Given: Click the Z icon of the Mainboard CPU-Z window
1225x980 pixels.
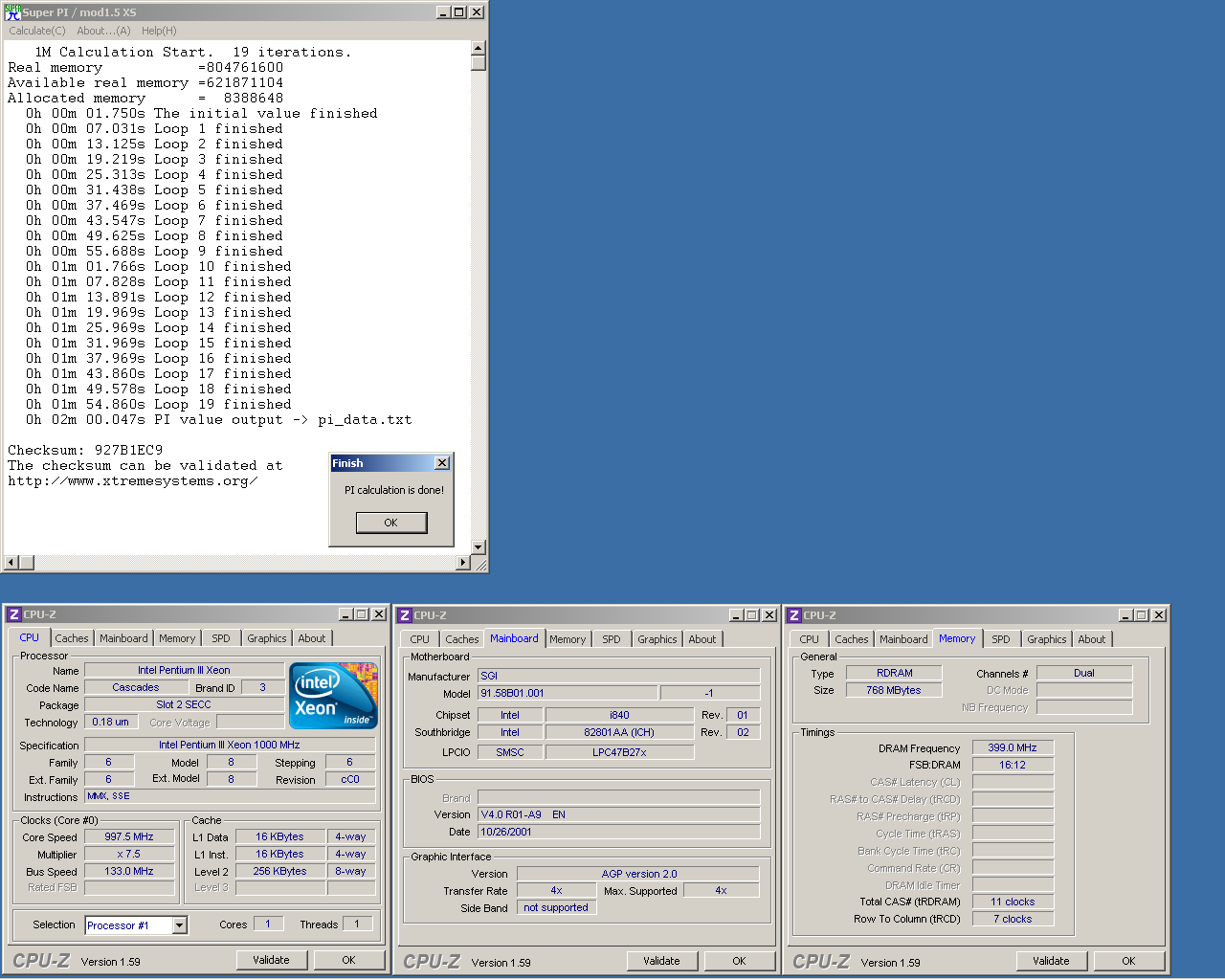Looking at the screenshot, I should 405,615.
